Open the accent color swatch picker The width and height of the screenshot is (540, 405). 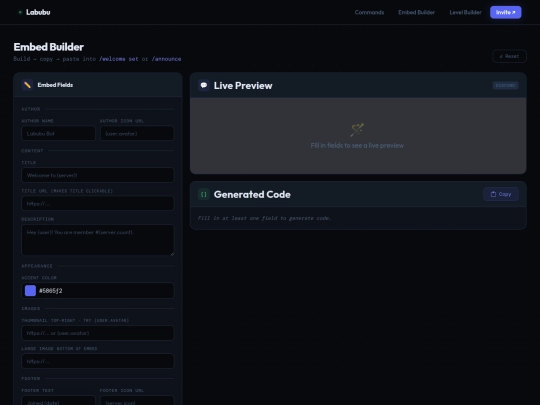pos(30,291)
